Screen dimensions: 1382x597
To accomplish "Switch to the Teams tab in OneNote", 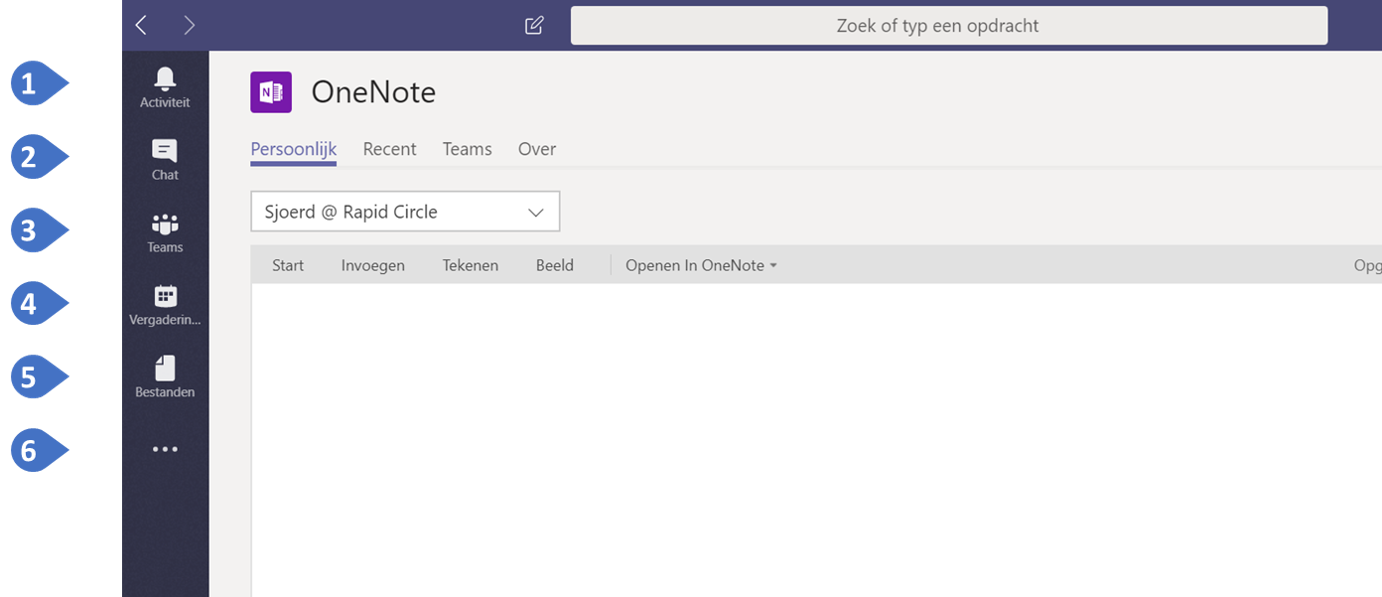I will (x=467, y=149).
